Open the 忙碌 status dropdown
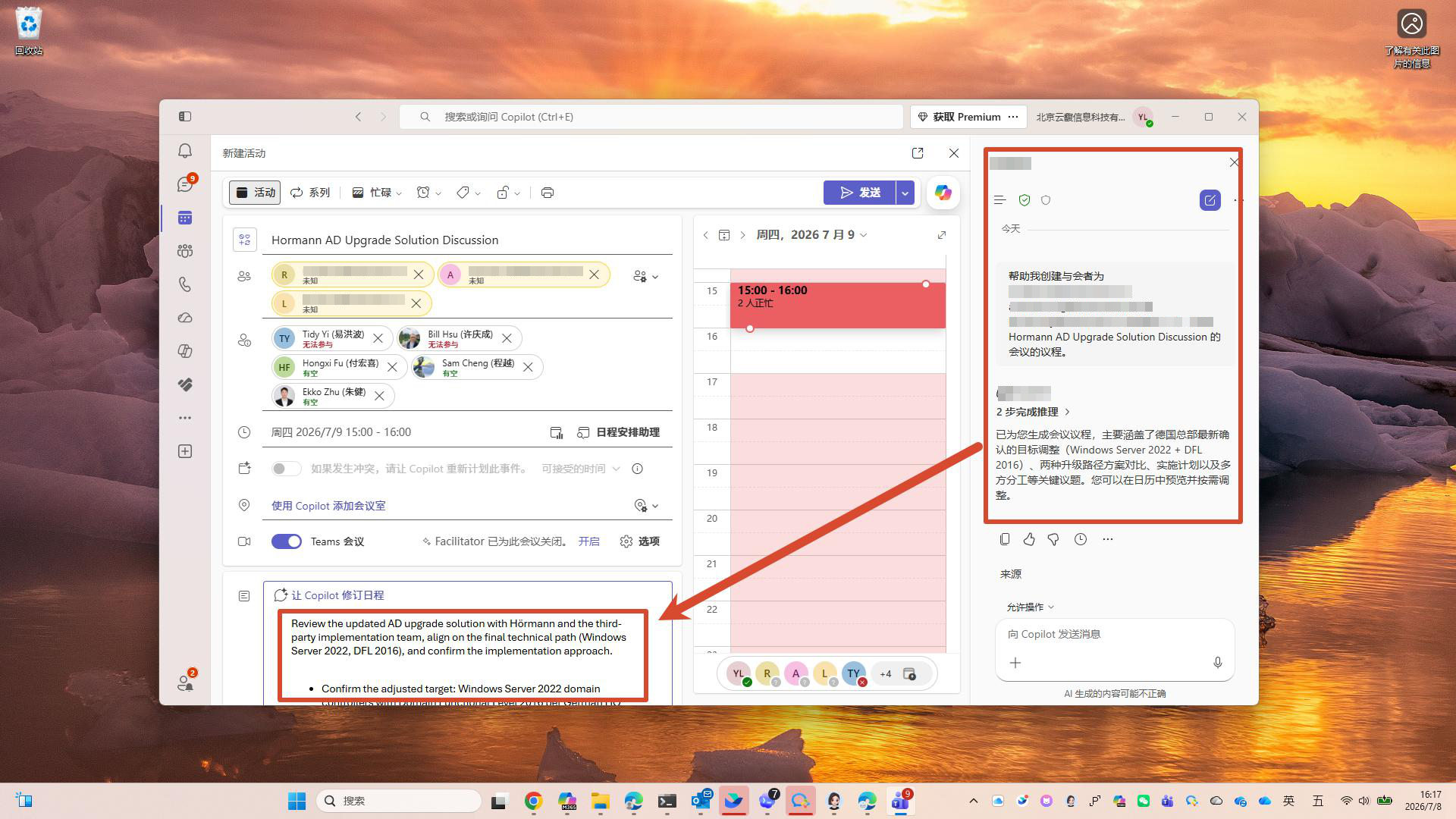 click(377, 193)
